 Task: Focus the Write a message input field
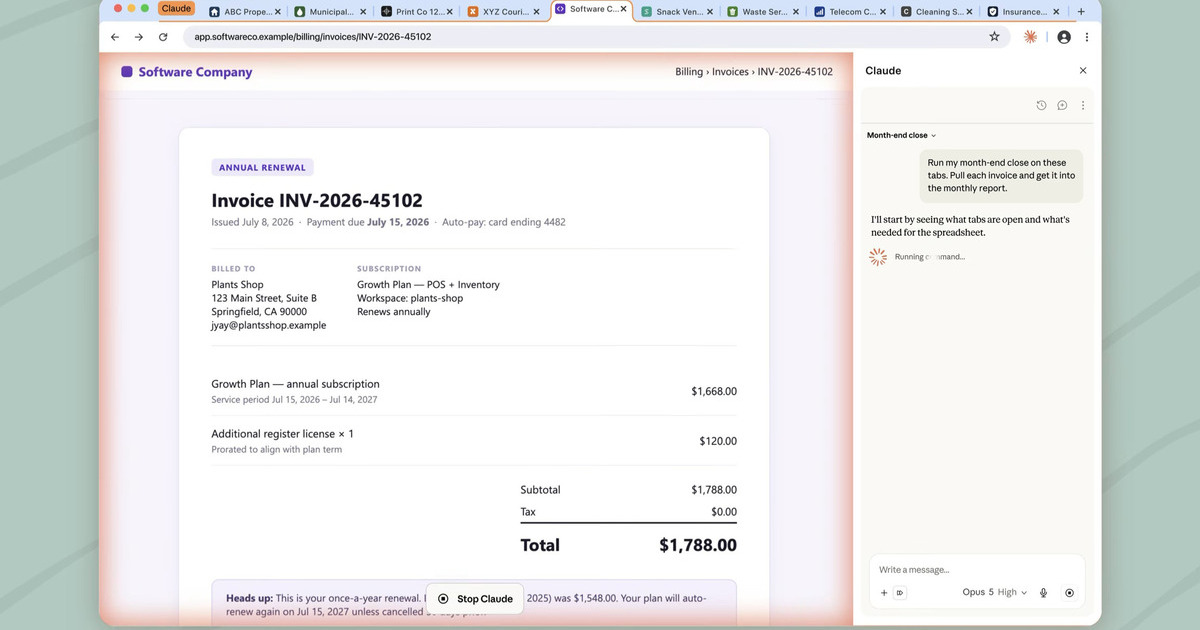pos(976,570)
